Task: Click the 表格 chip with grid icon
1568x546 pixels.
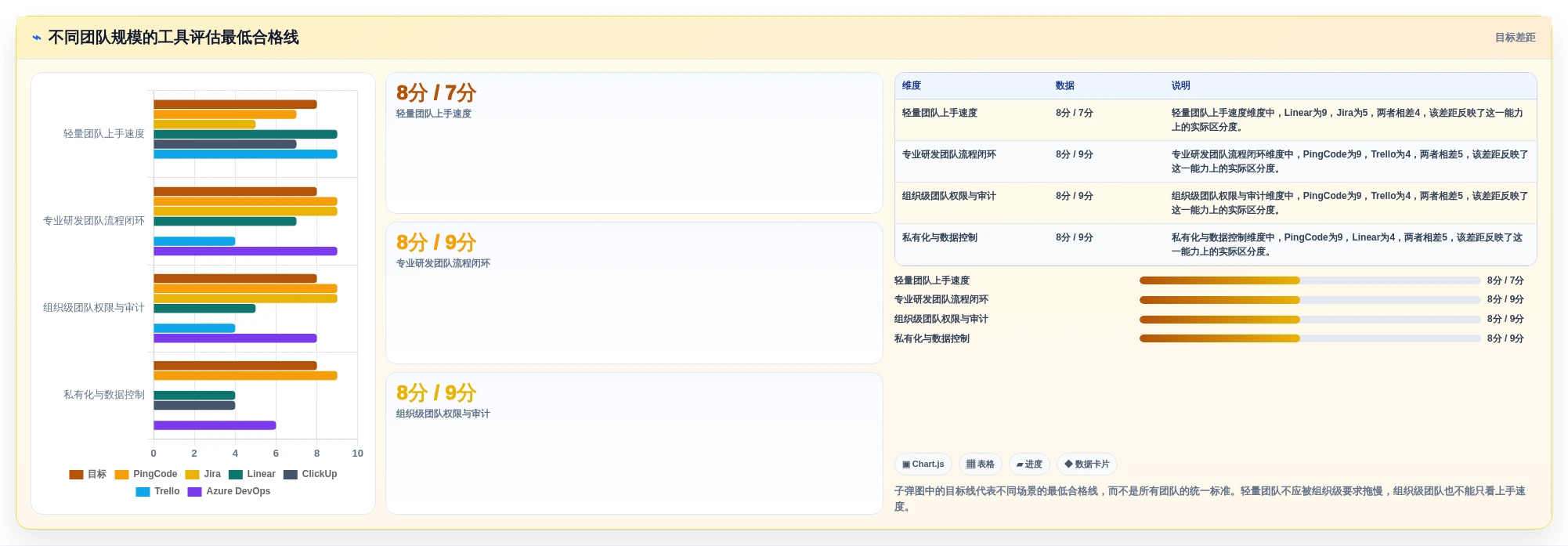Action: tap(980, 465)
